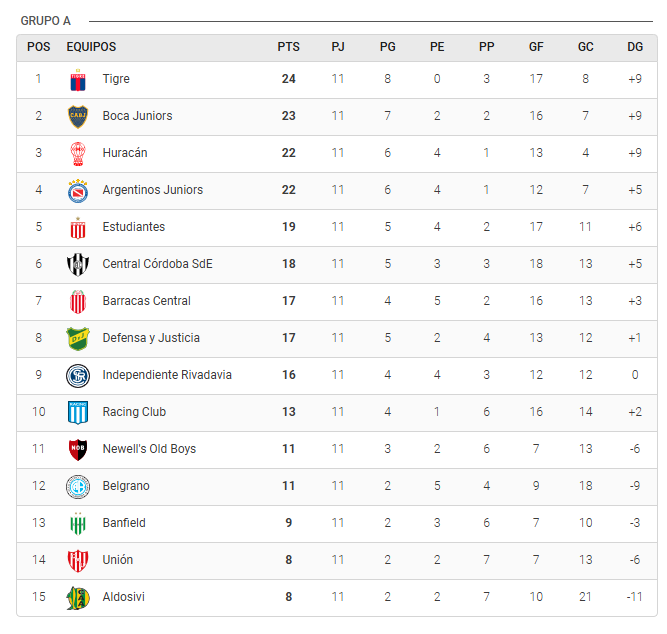The width and height of the screenshot is (667, 634).
Task: Click the Racing Club crest
Action: tap(78, 412)
